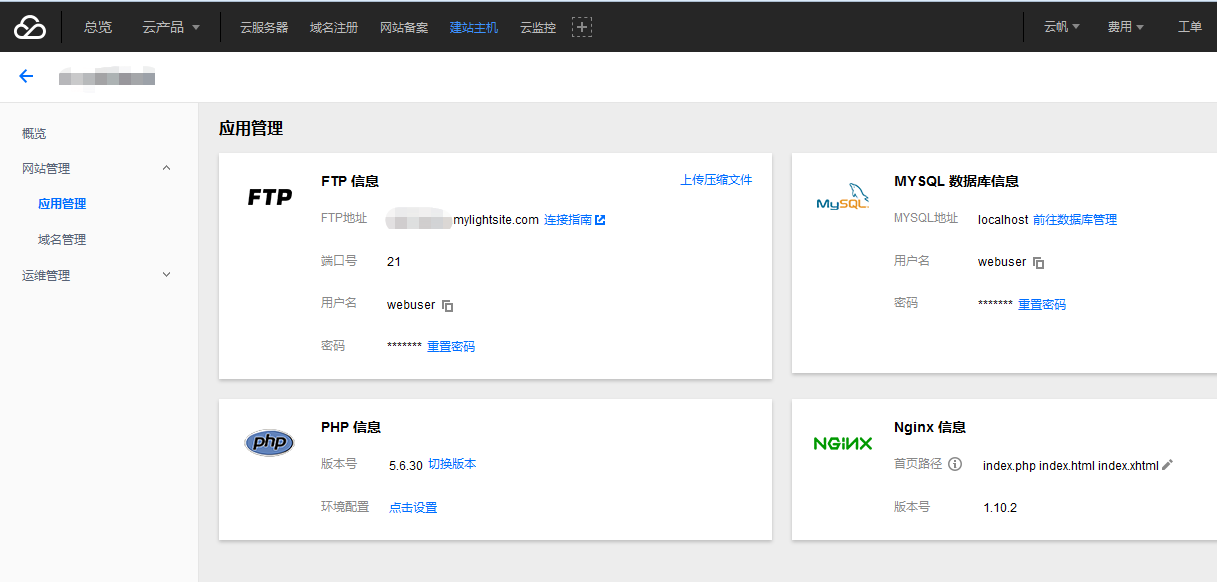Collapse the 网站管理 sidebar section
Image resolution: width=1217 pixels, height=582 pixels.
coord(167,168)
